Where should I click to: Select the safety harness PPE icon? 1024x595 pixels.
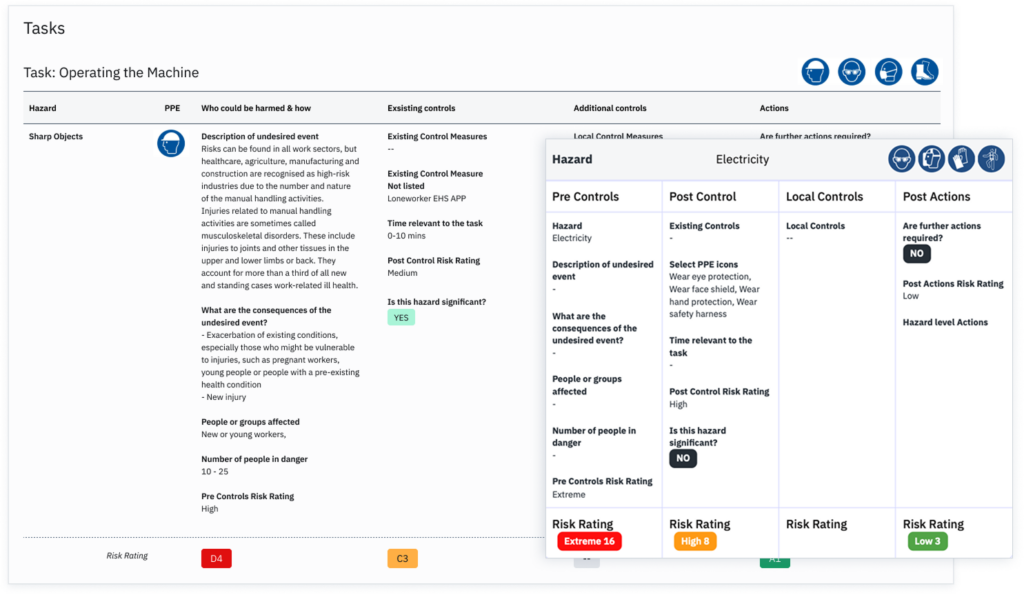[990, 159]
